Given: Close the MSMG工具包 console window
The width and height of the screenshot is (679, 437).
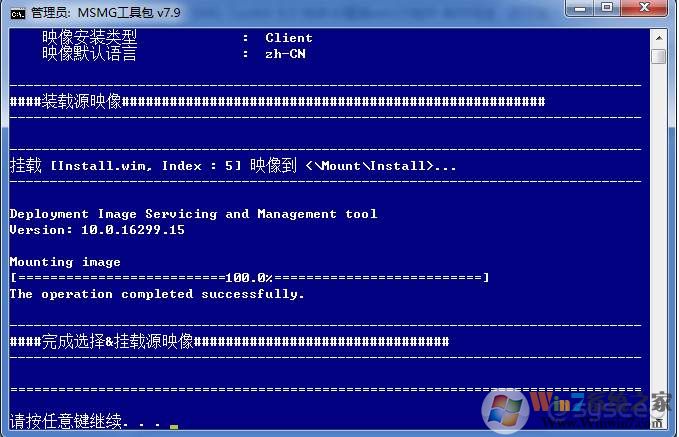Looking at the screenshot, I should pos(647,9).
